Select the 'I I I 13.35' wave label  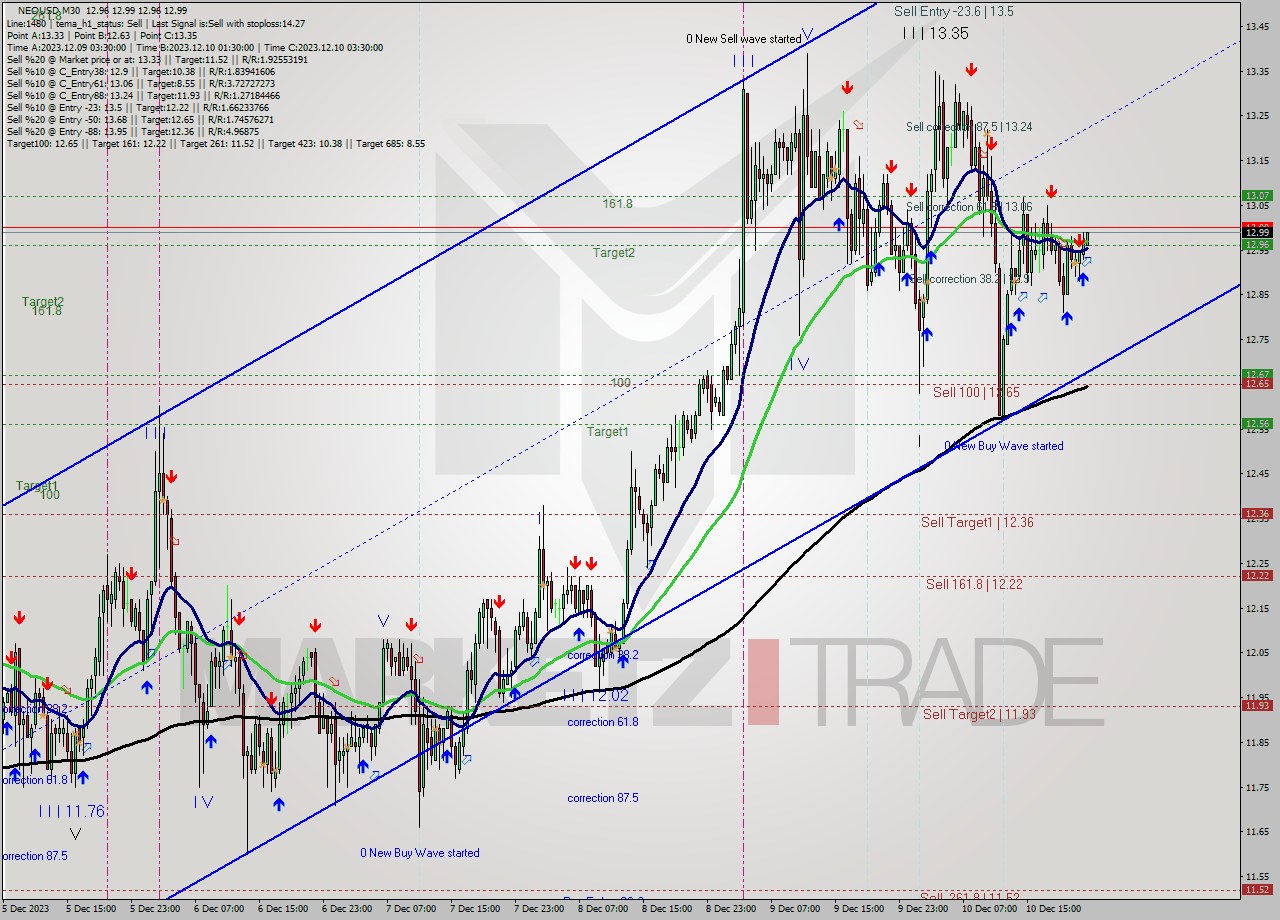935,33
